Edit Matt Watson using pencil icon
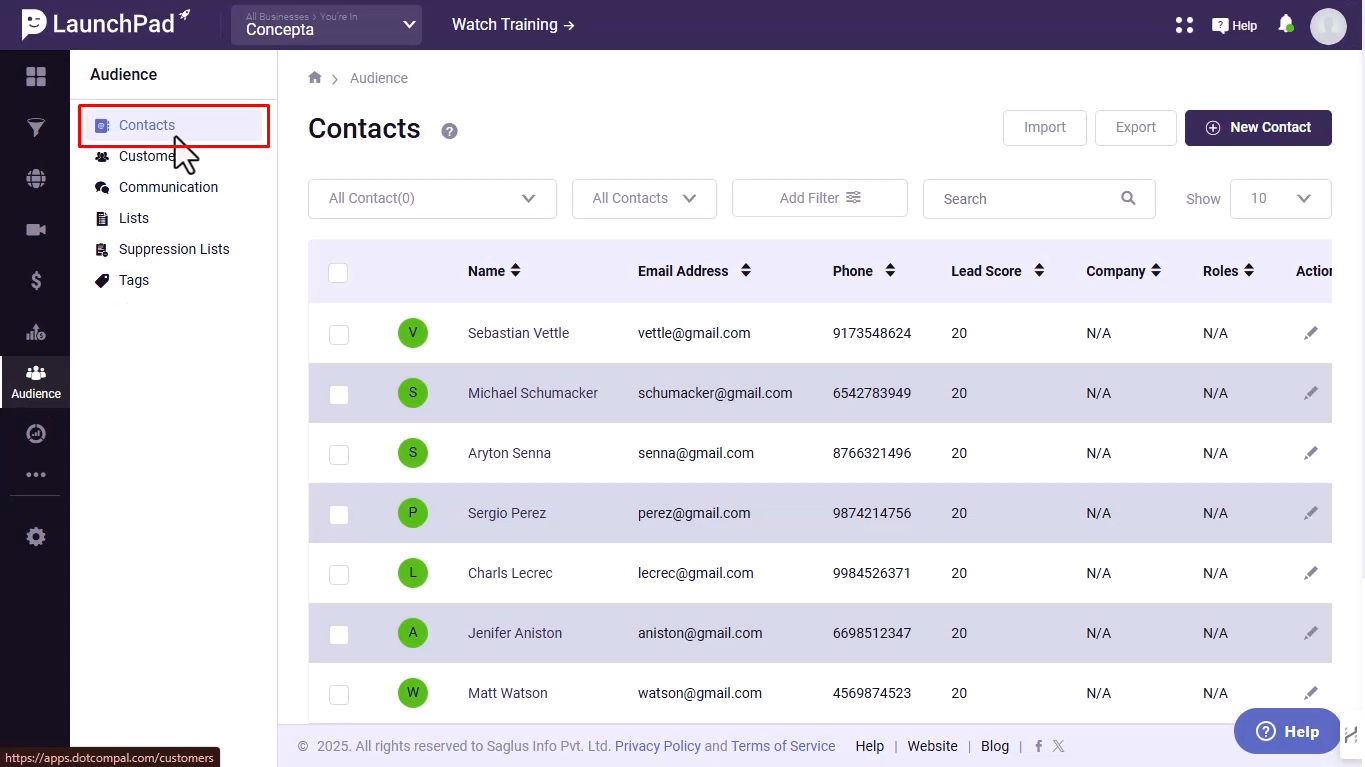The image size is (1365, 767). 1311,693
